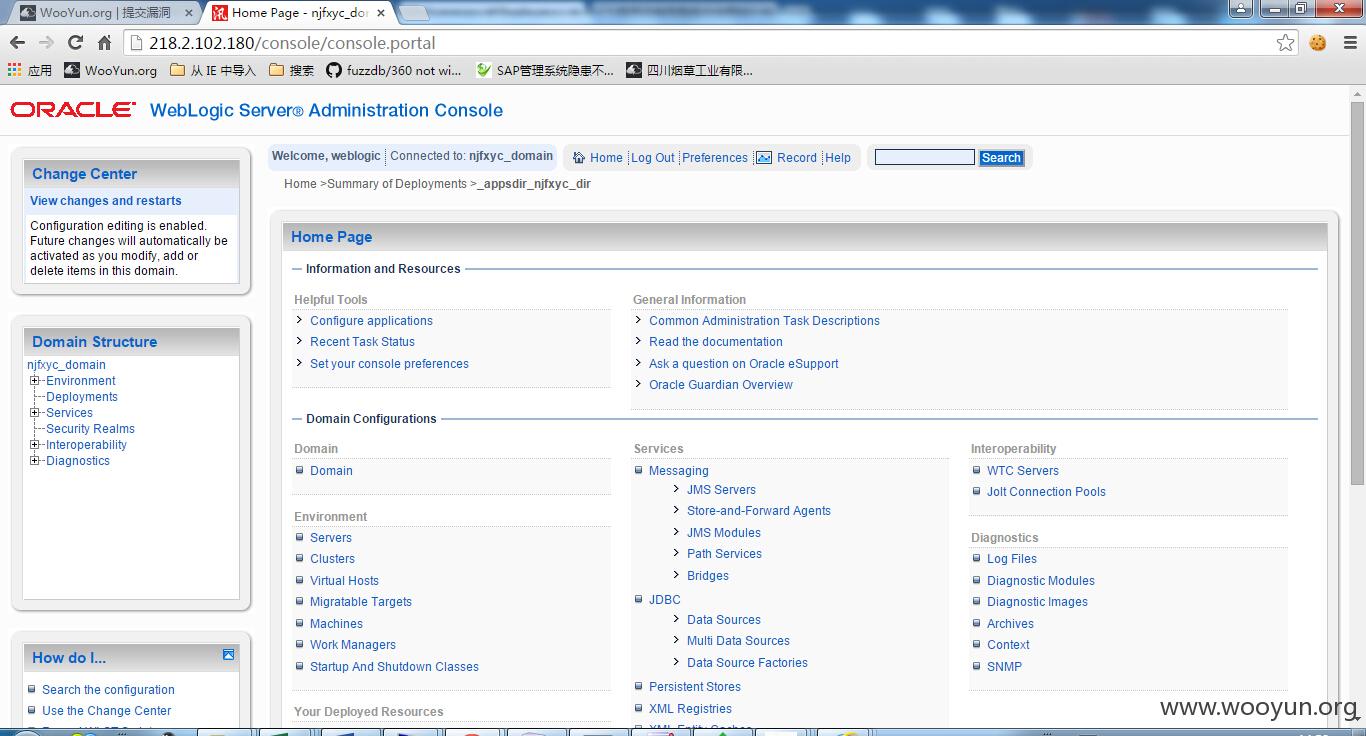1366x736 pixels.
Task: Open Help in console toolbar
Action: tap(838, 158)
